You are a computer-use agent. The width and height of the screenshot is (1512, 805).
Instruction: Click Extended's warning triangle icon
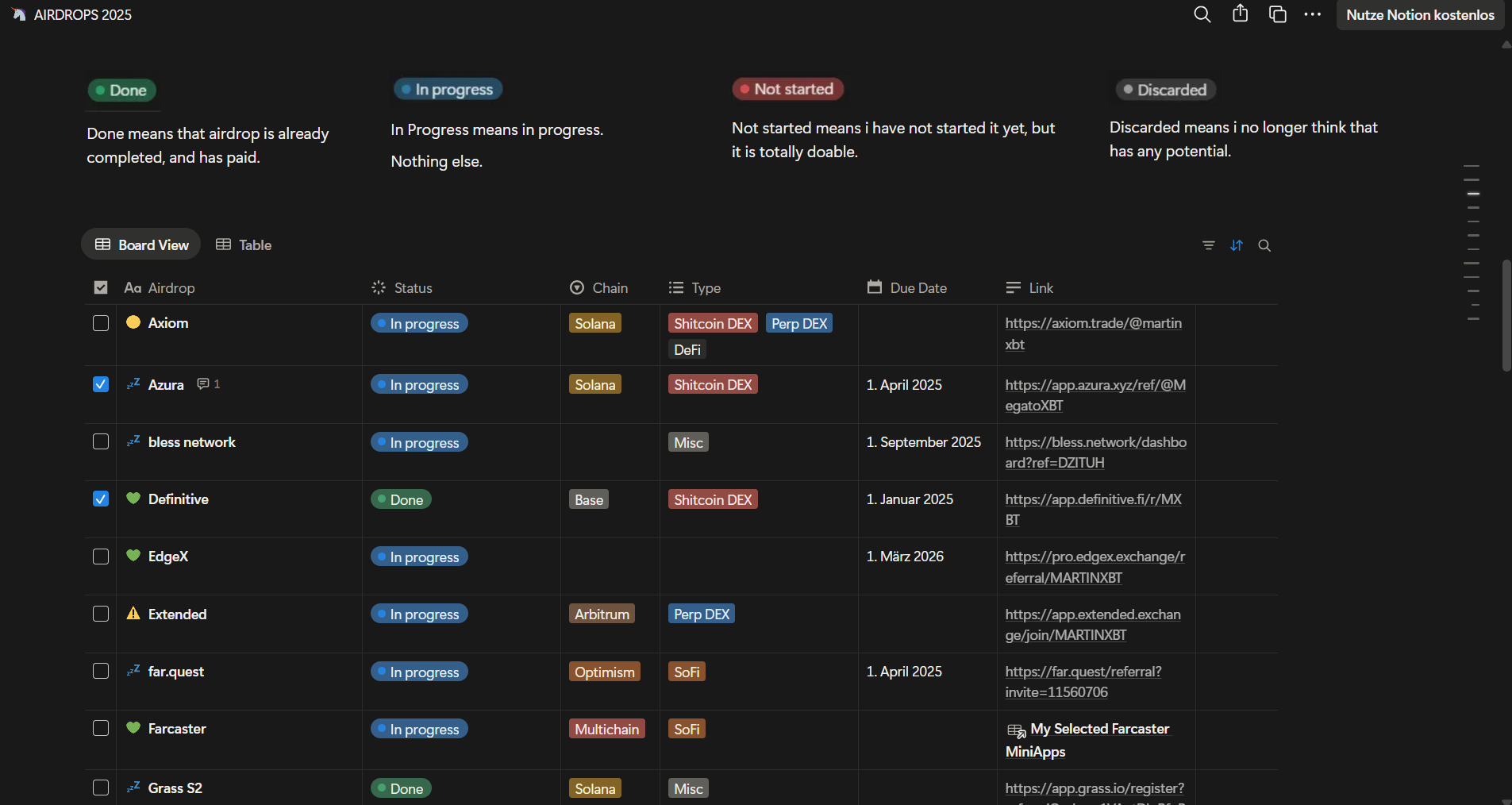[133, 614]
